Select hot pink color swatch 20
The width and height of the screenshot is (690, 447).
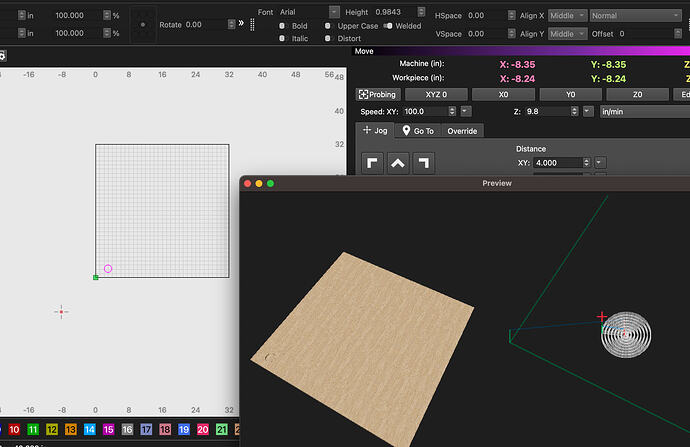(x=203, y=429)
